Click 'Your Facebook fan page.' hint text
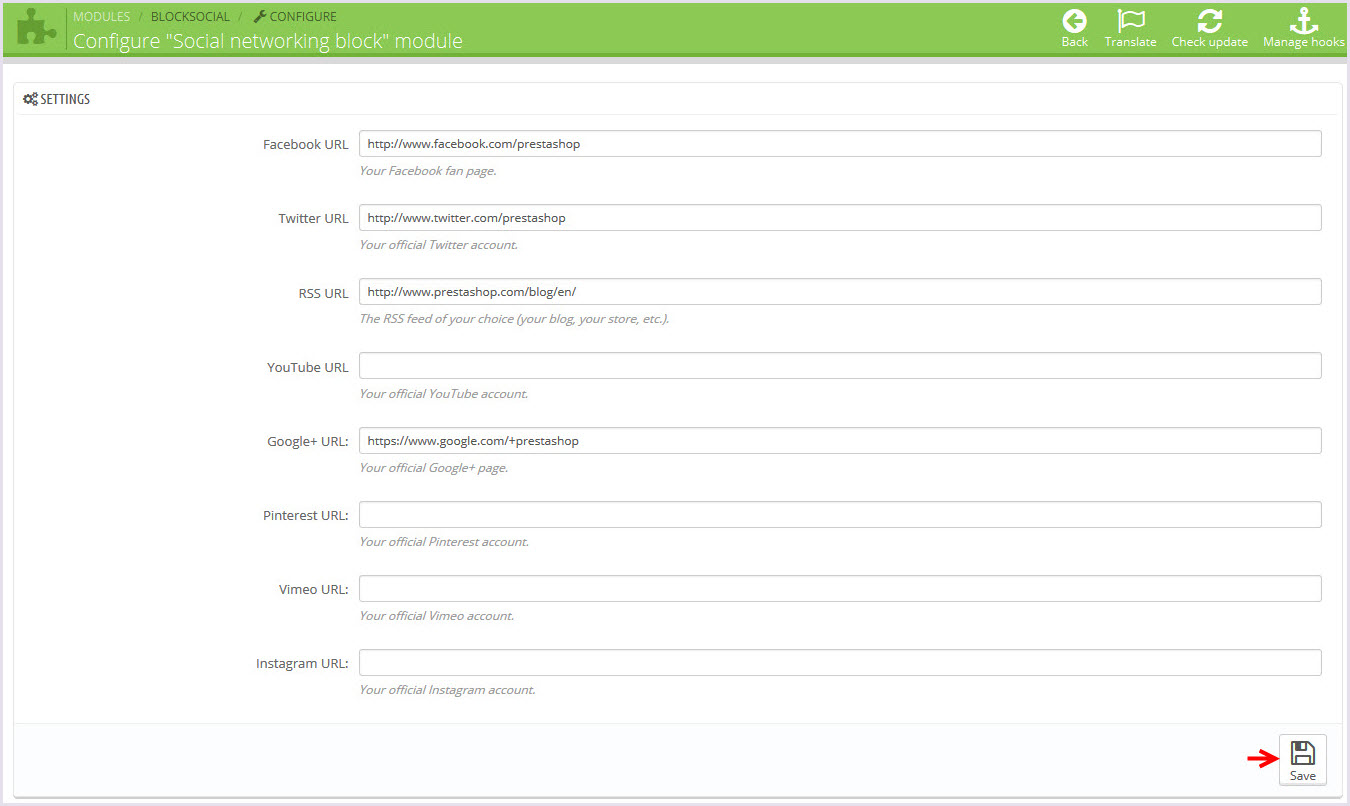Viewport: 1350px width, 806px height. pos(428,171)
